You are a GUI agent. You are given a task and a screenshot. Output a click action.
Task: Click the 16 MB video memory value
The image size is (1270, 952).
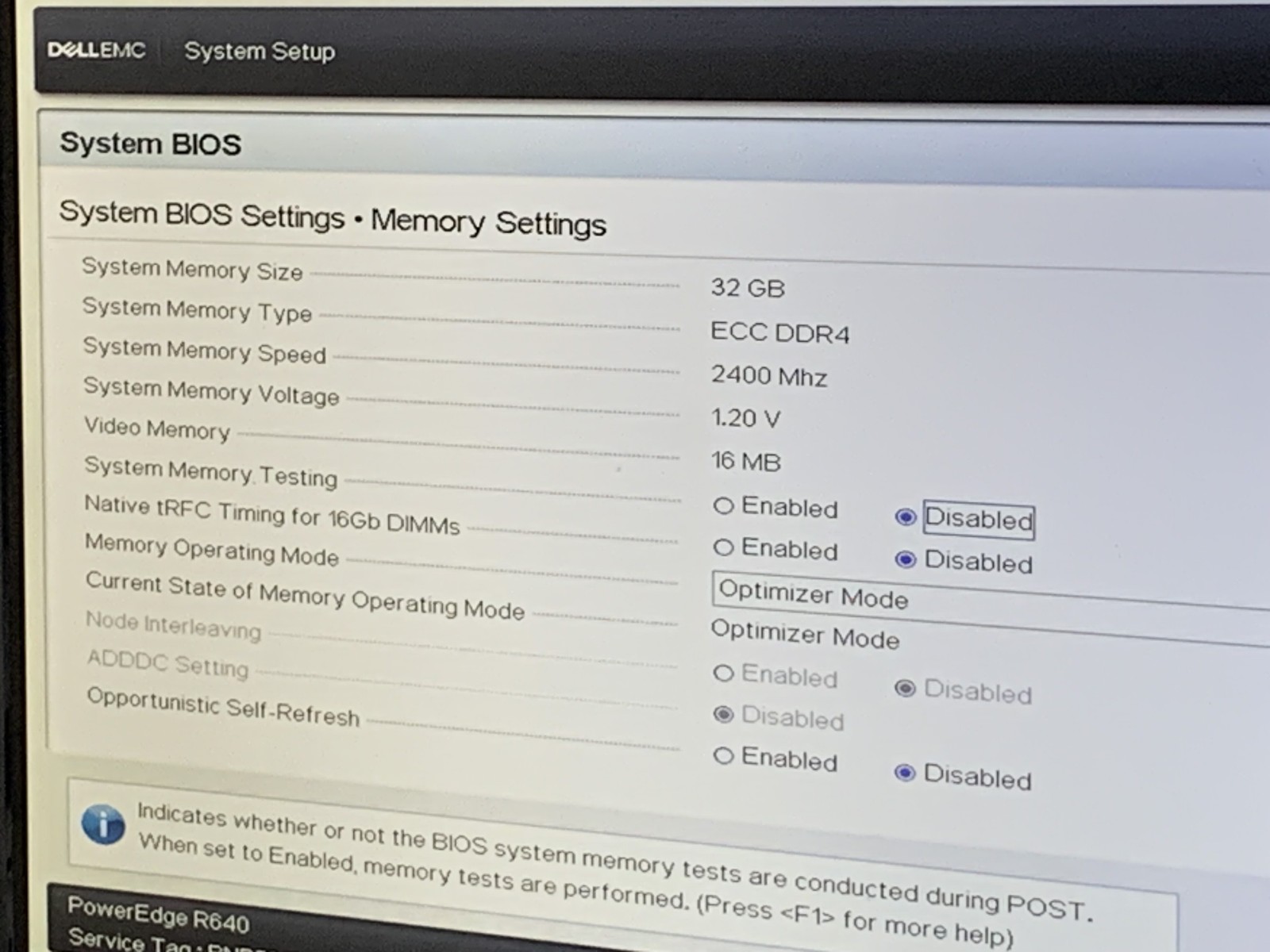746,461
